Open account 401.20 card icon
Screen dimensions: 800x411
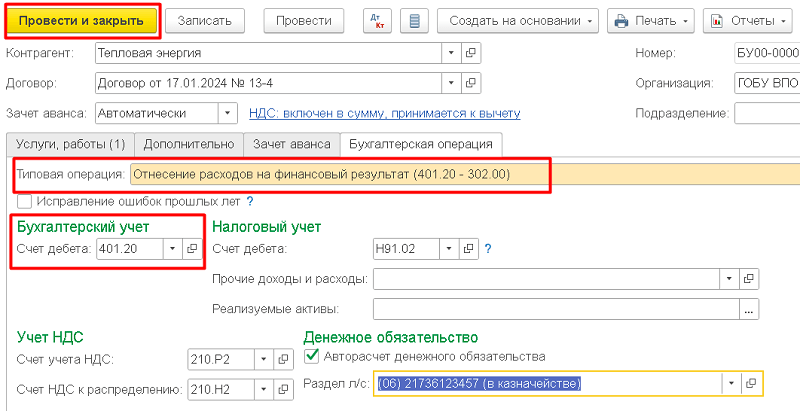(192, 249)
